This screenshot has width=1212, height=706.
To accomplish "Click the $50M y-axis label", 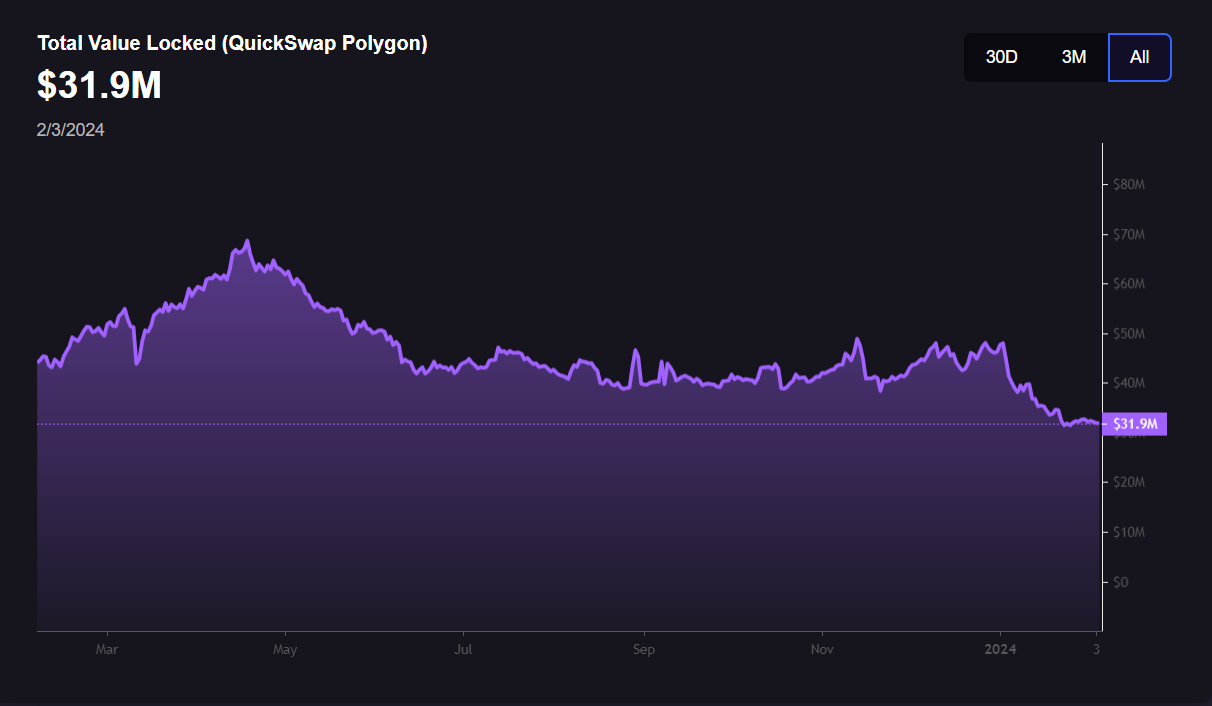I will 1128,333.
